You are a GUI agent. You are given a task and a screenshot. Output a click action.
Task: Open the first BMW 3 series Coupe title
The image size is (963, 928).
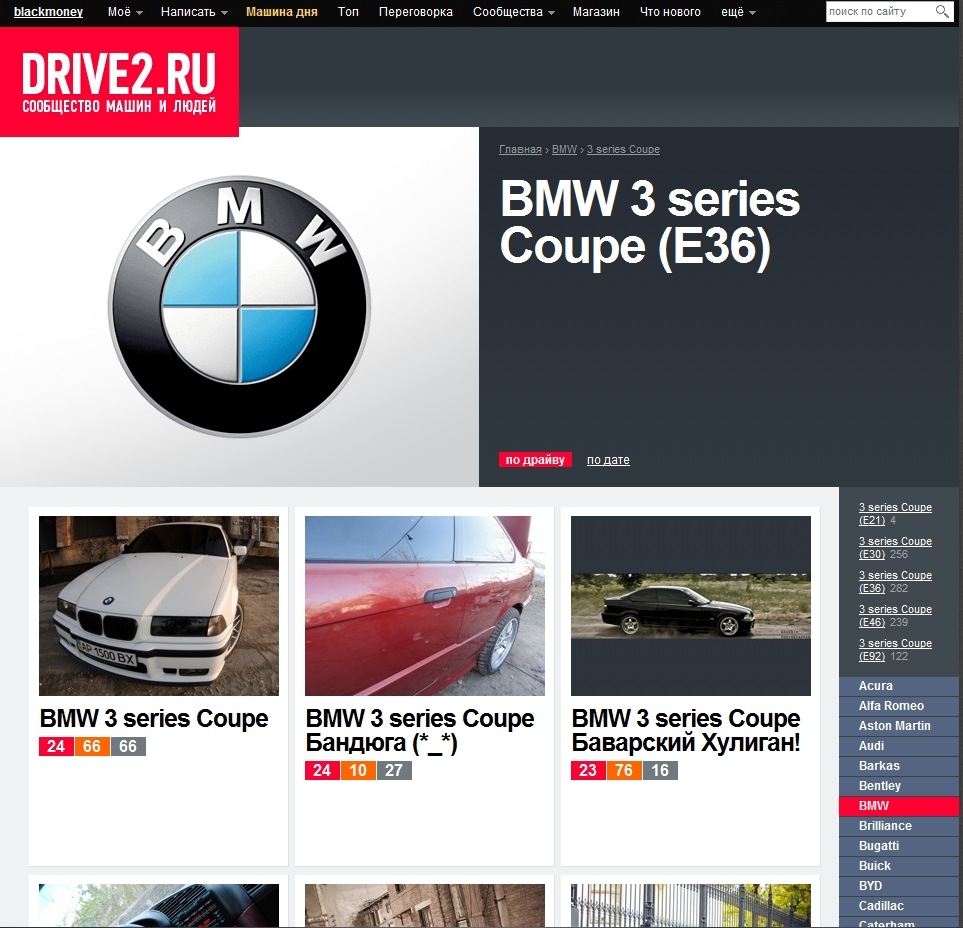[154, 719]
